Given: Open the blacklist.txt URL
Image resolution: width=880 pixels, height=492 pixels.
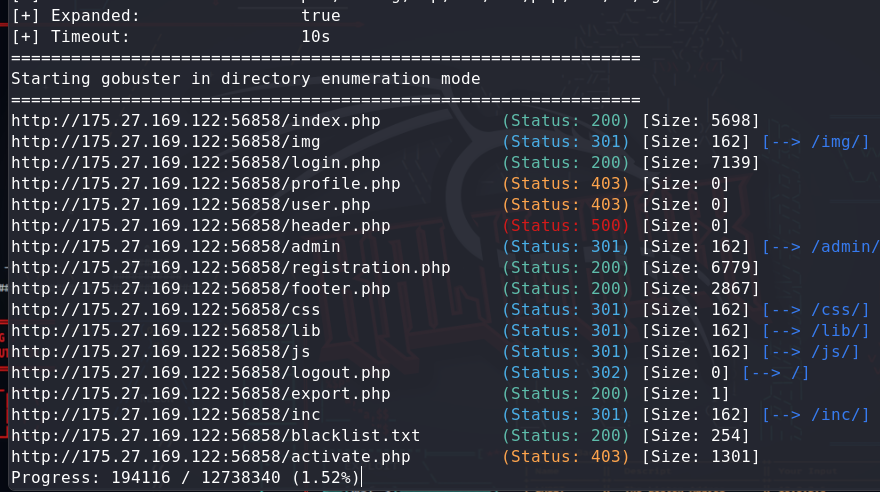Looking at the screenshot, I should coord(215,436).
